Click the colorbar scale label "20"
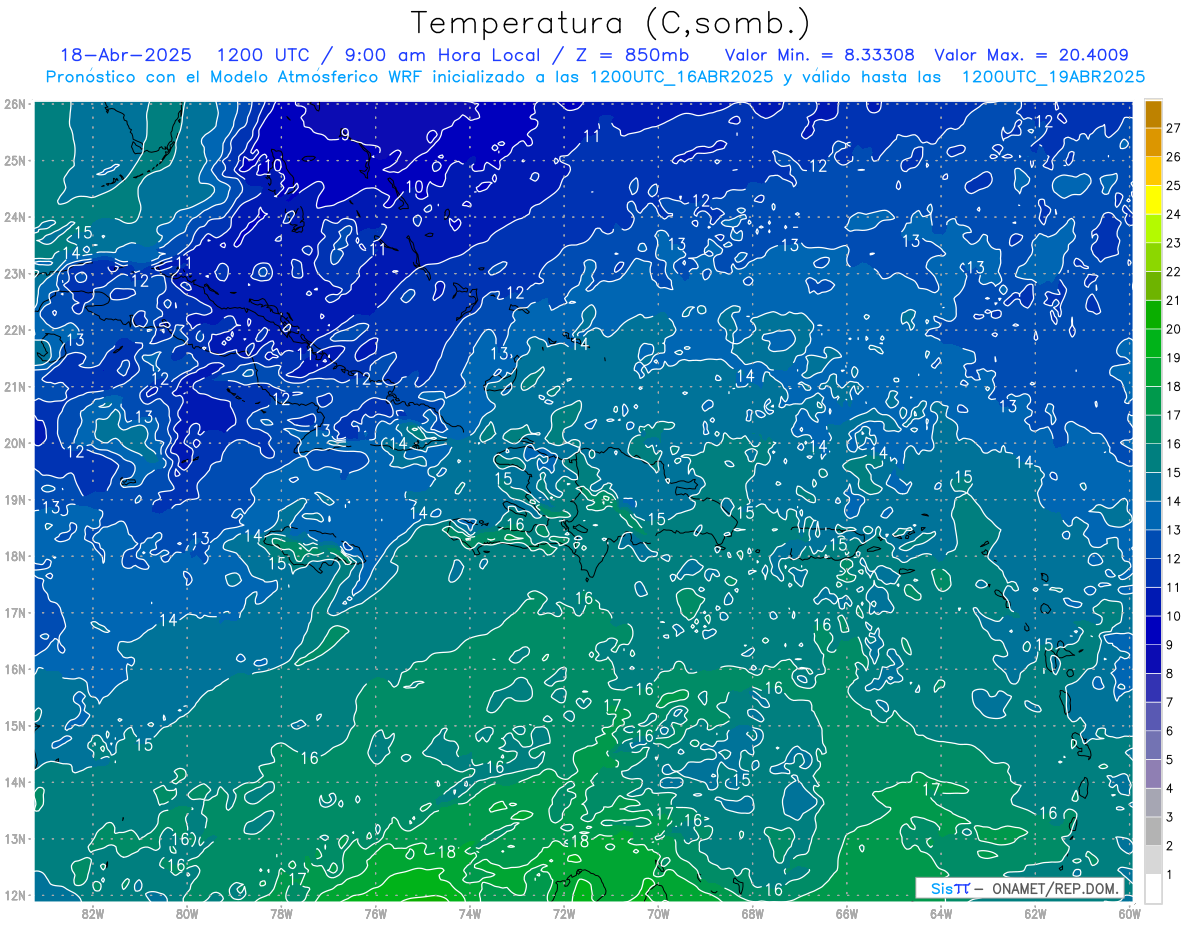This screenshot has height=927, width=1200. [x=1174, y=329]
